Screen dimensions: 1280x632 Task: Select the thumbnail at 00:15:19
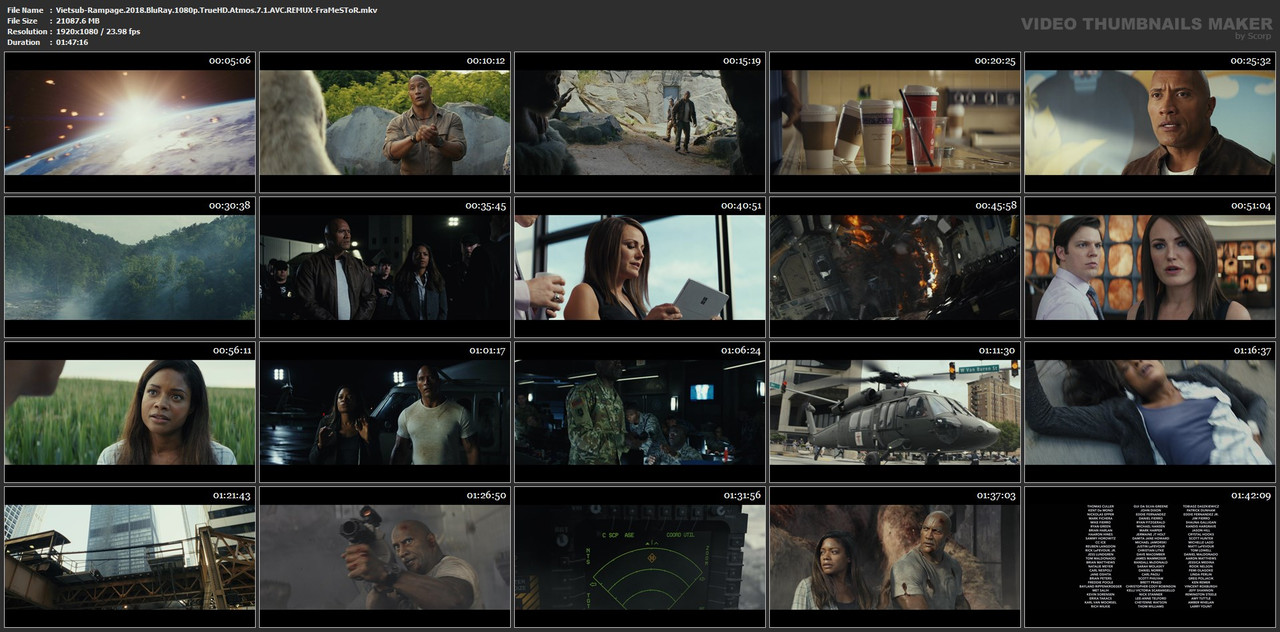tap(640, 122)
